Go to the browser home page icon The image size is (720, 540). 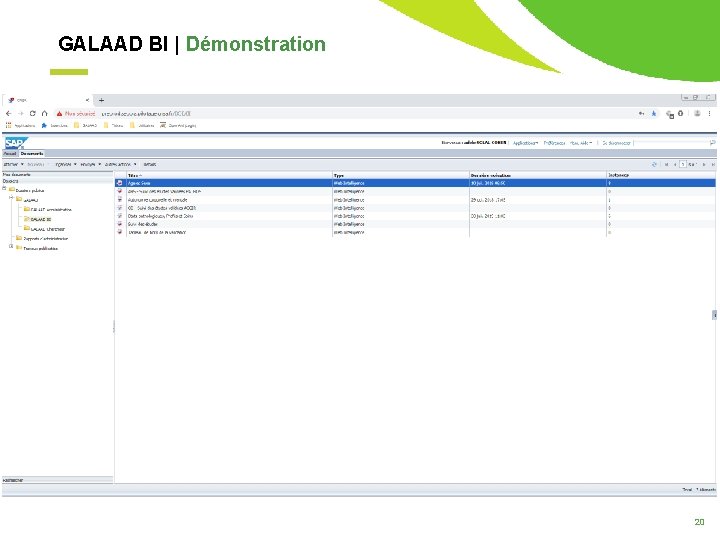[x=45, y=113]
